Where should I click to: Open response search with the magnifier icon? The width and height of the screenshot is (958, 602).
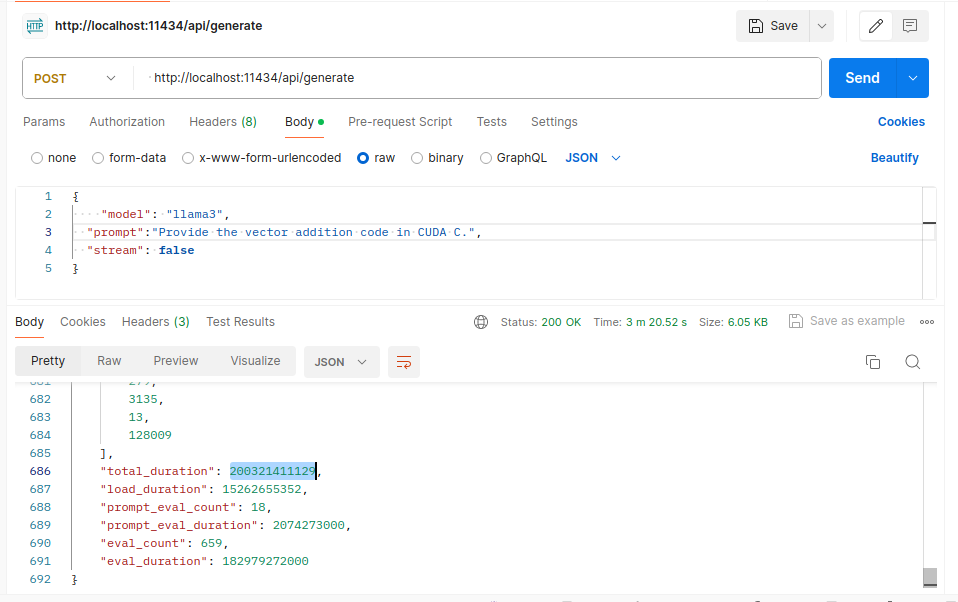[912, 362]
